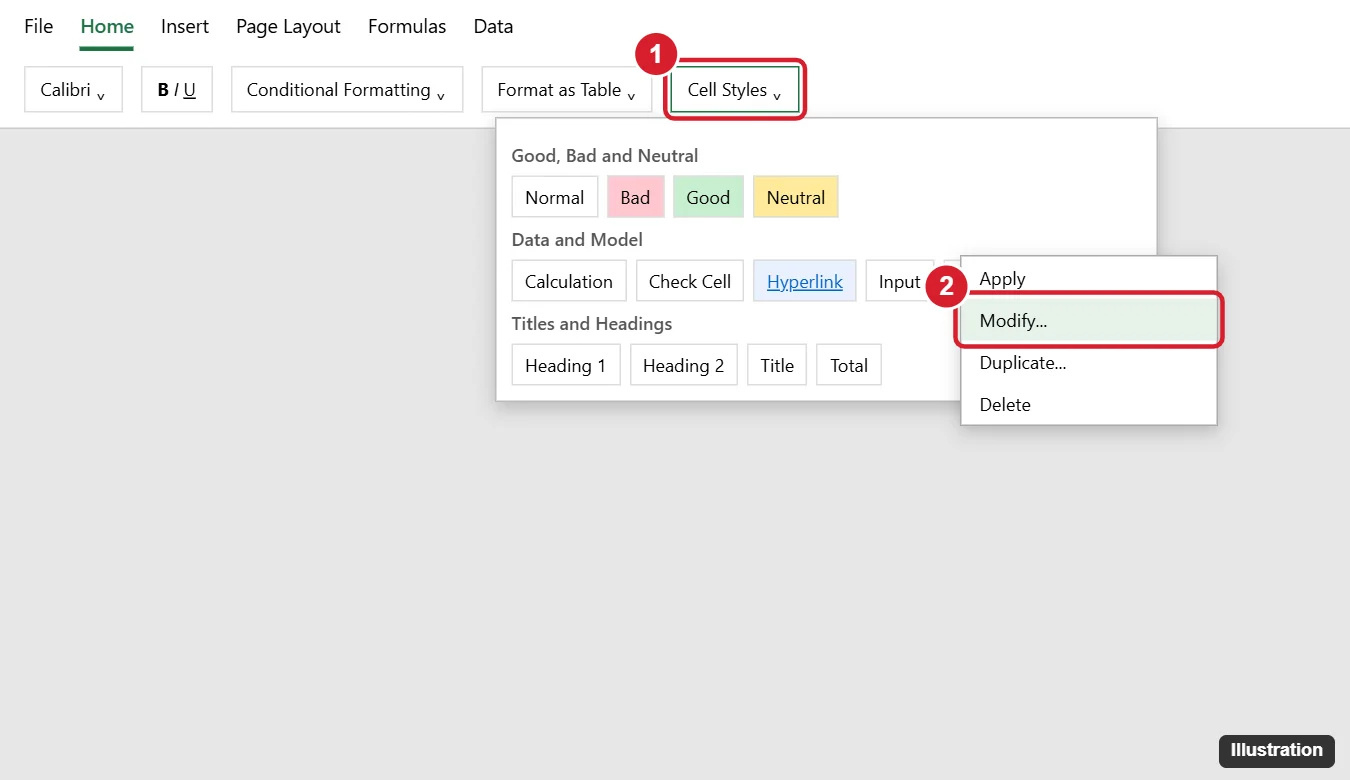Click Duplicate... in the context menu
Image resolution: width=1350 pixels, height=780 pixels.
1089,363
